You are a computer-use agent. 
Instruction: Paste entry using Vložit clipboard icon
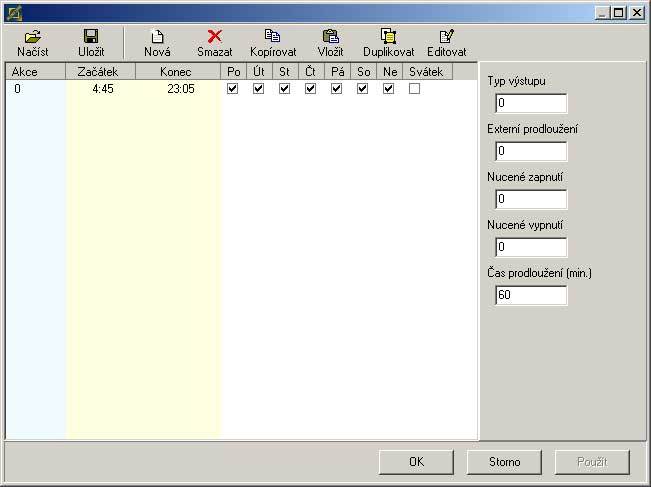330,37
